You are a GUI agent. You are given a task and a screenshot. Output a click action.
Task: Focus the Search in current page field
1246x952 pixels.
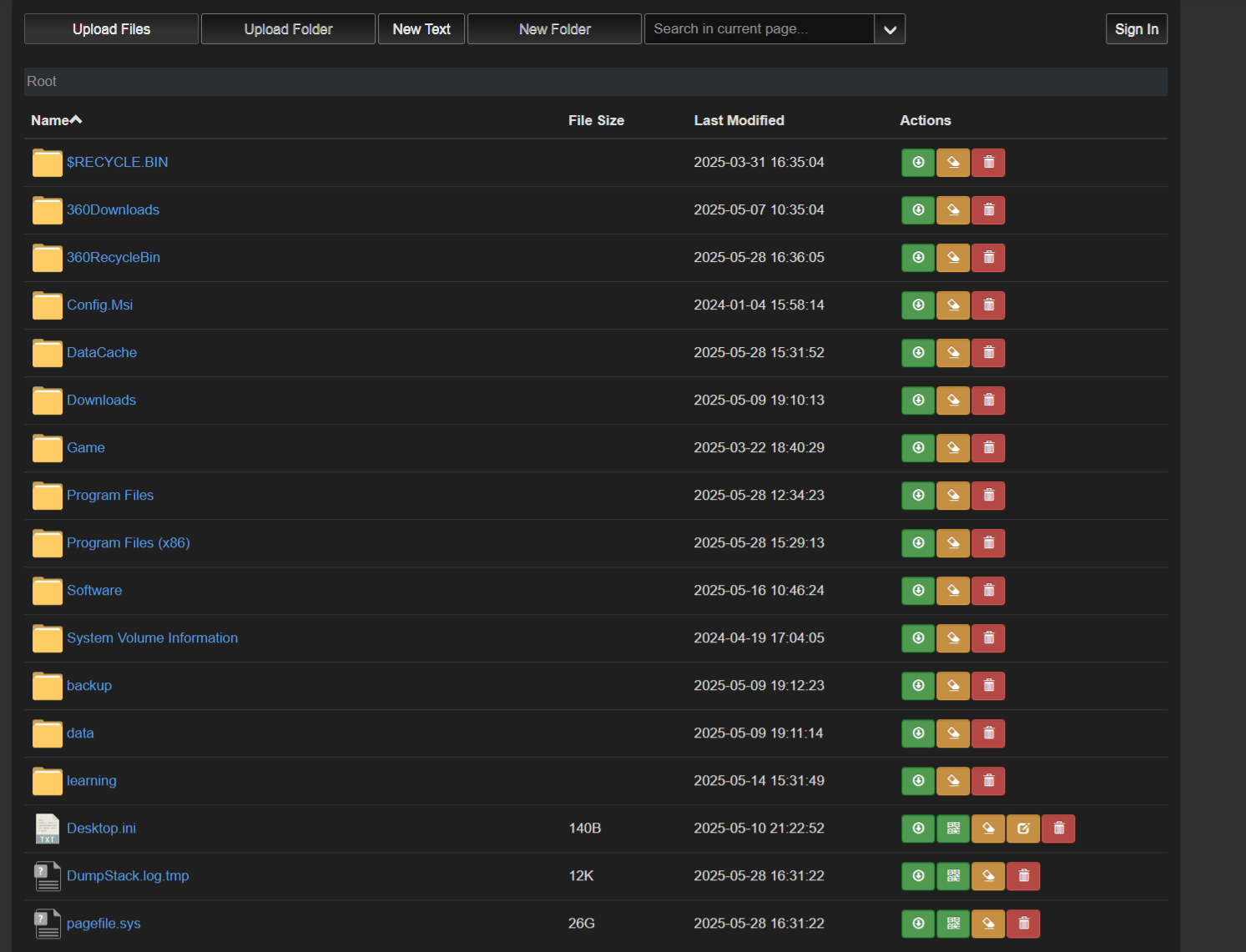[759, 29]
